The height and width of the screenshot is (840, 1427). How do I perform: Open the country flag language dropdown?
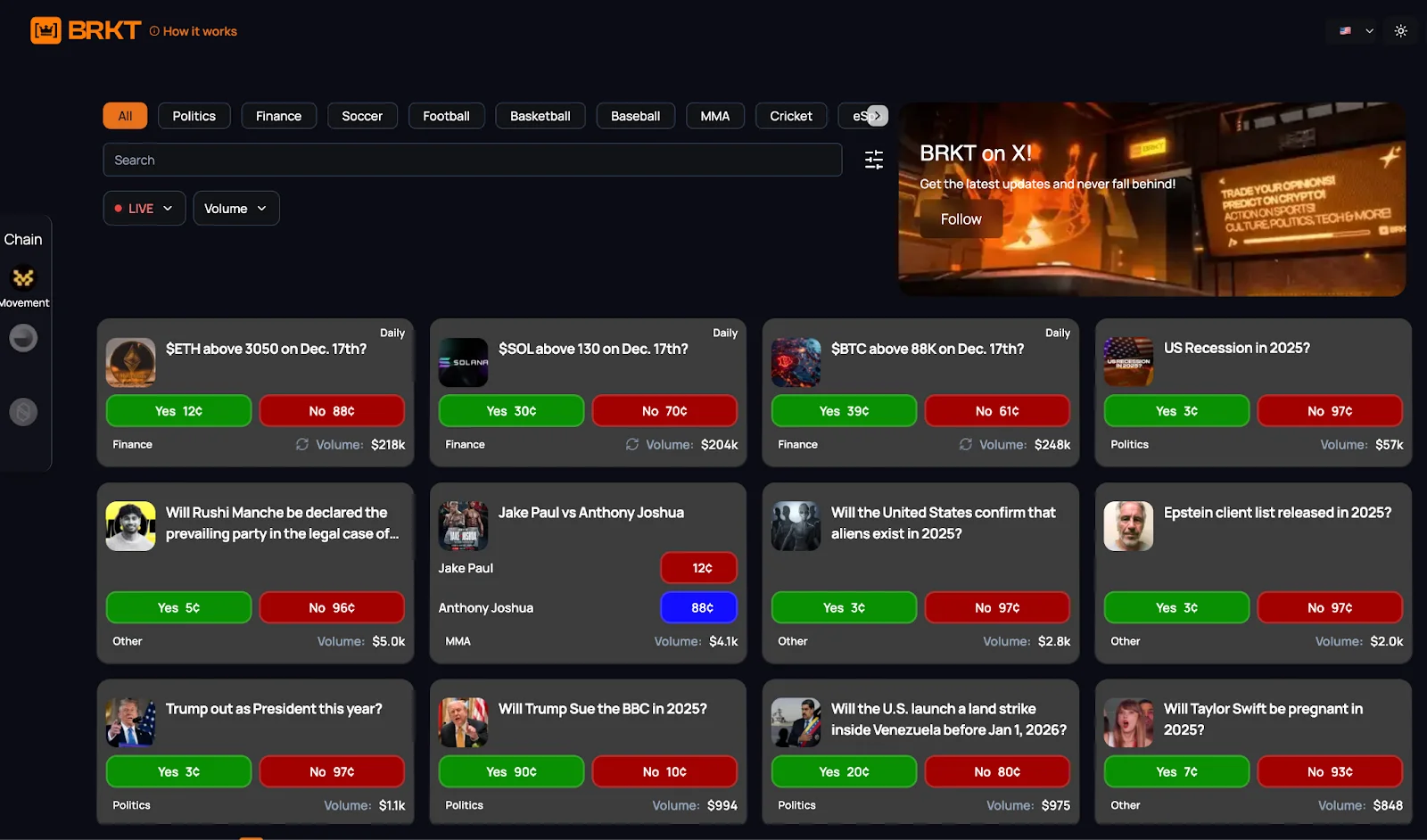coord(1352,30)
